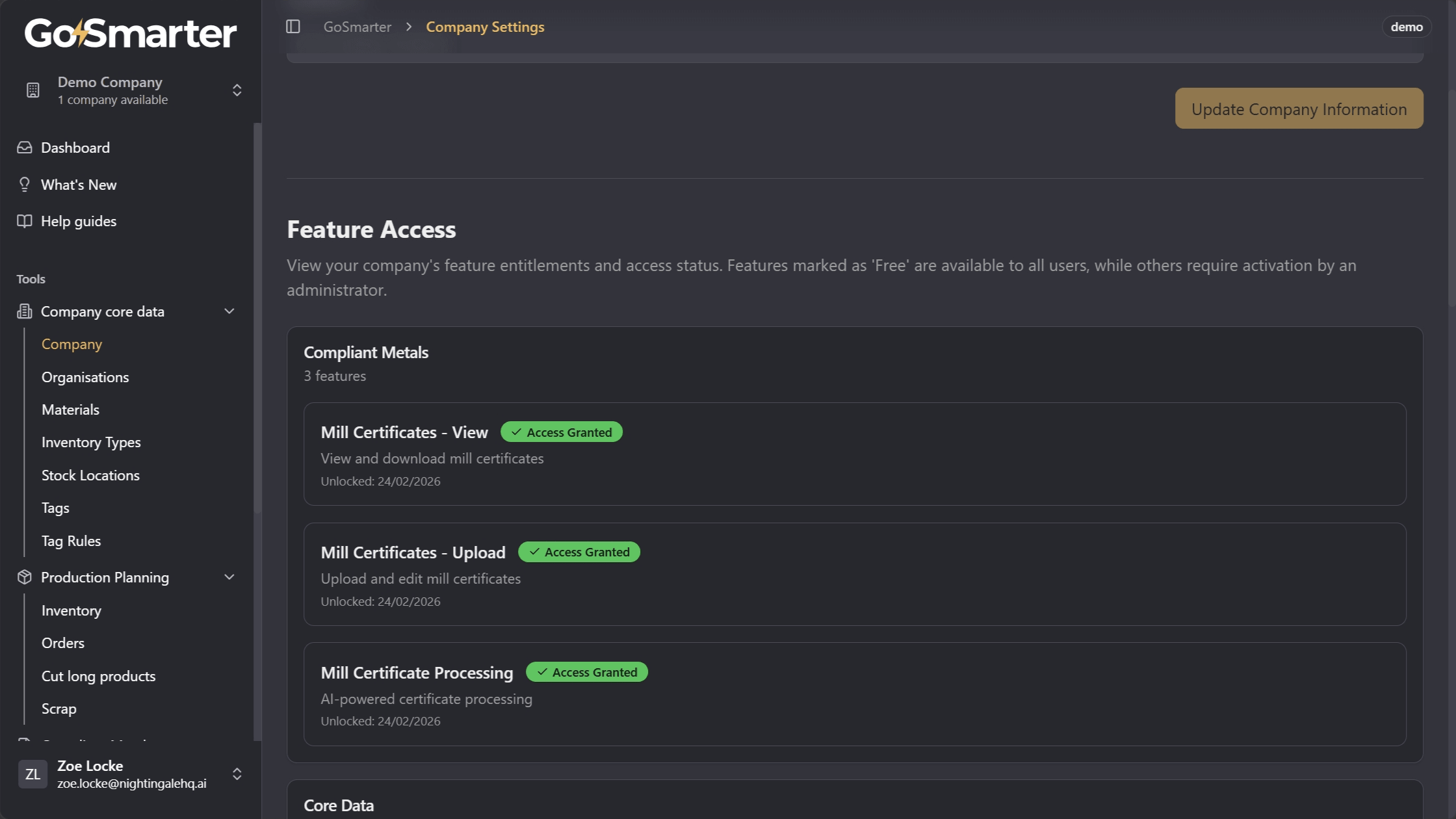The width and height of the screenshot is (1456, 819).
Task: Click the Help guides book icon
Action: pos(25,221)
